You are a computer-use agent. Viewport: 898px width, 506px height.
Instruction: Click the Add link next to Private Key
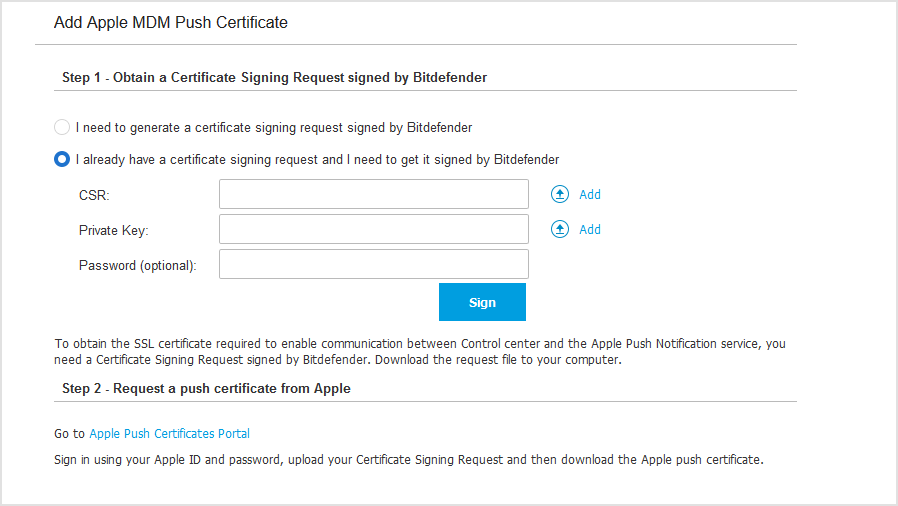click(590, 229)
